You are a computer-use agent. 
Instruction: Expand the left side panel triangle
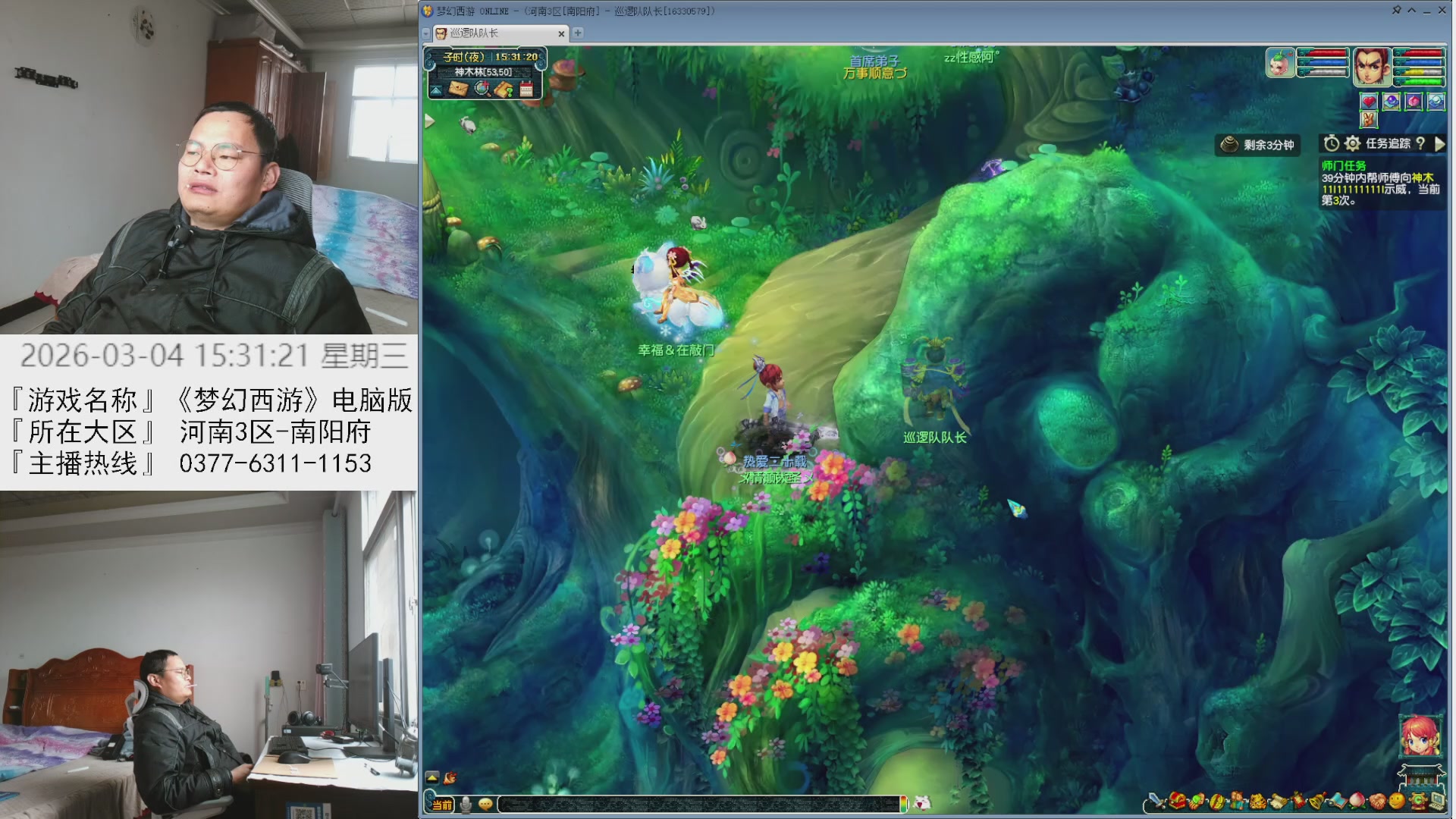pyautogui.click(x=429, y=121)
